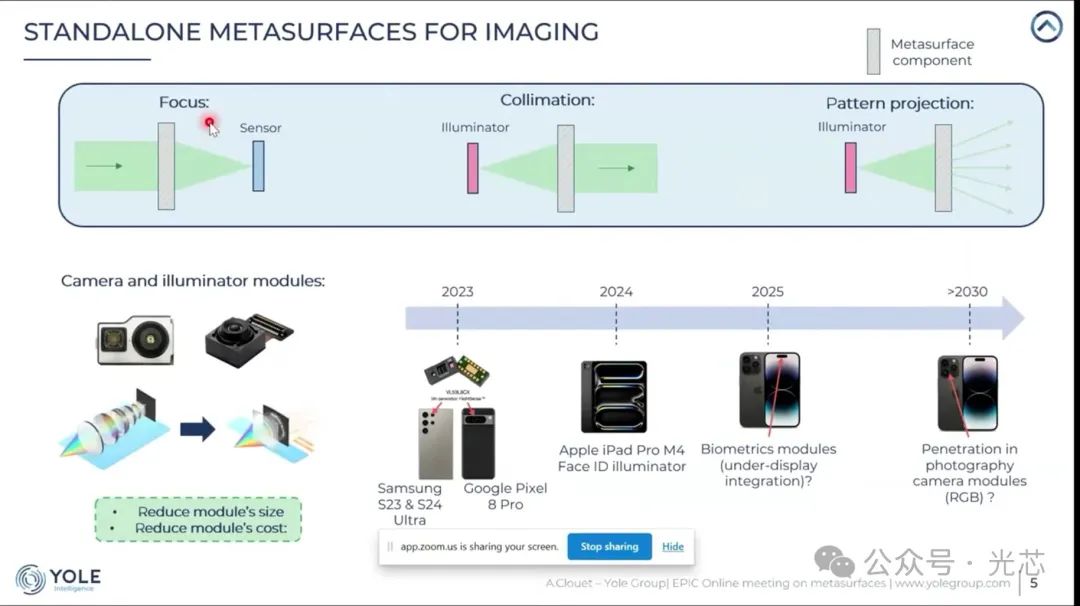
Task: Click the Metasurface component legend swatch
Action: point(873,51)
